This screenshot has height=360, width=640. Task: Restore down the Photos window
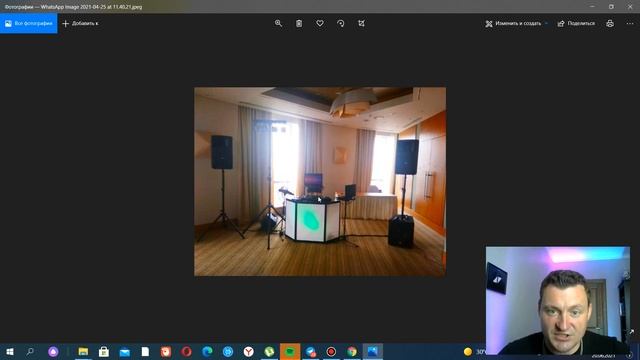click(611, 7)
